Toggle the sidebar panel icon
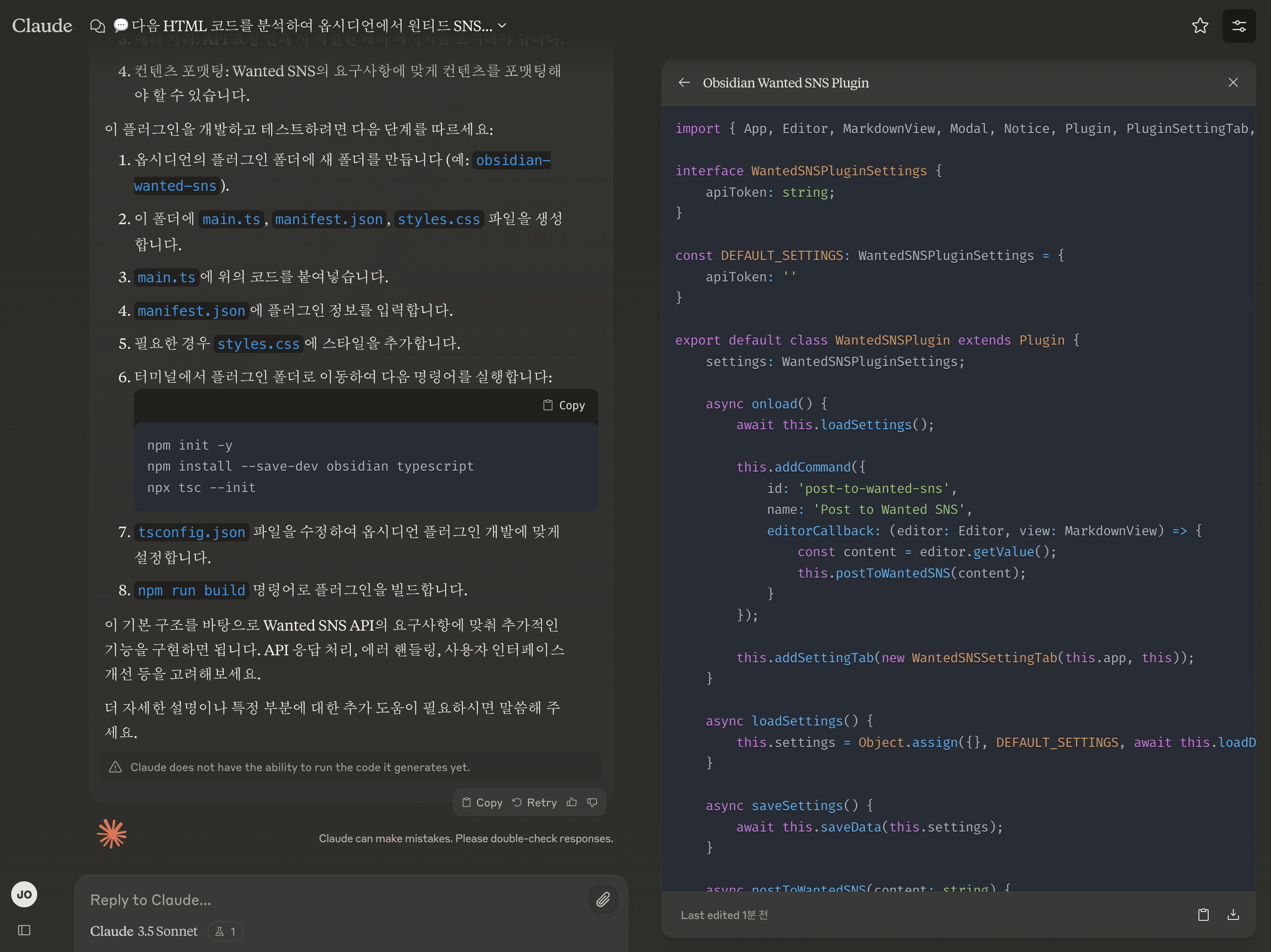Image resolution: width=1271 pixels, height=952 pixels. click(x=24, y=930)
